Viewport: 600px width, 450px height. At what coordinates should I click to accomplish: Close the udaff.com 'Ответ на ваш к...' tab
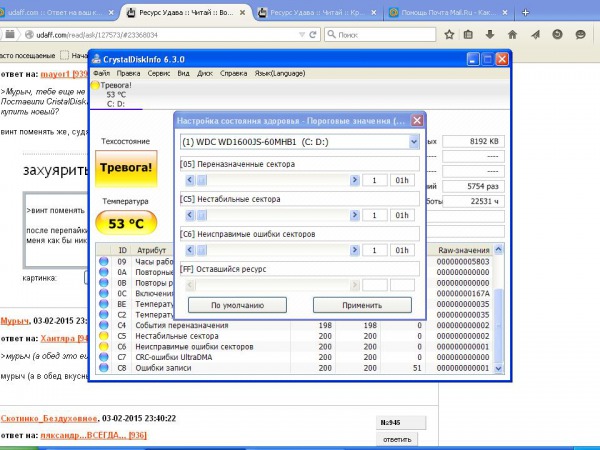pyautogui.click(x=111, y=13)
